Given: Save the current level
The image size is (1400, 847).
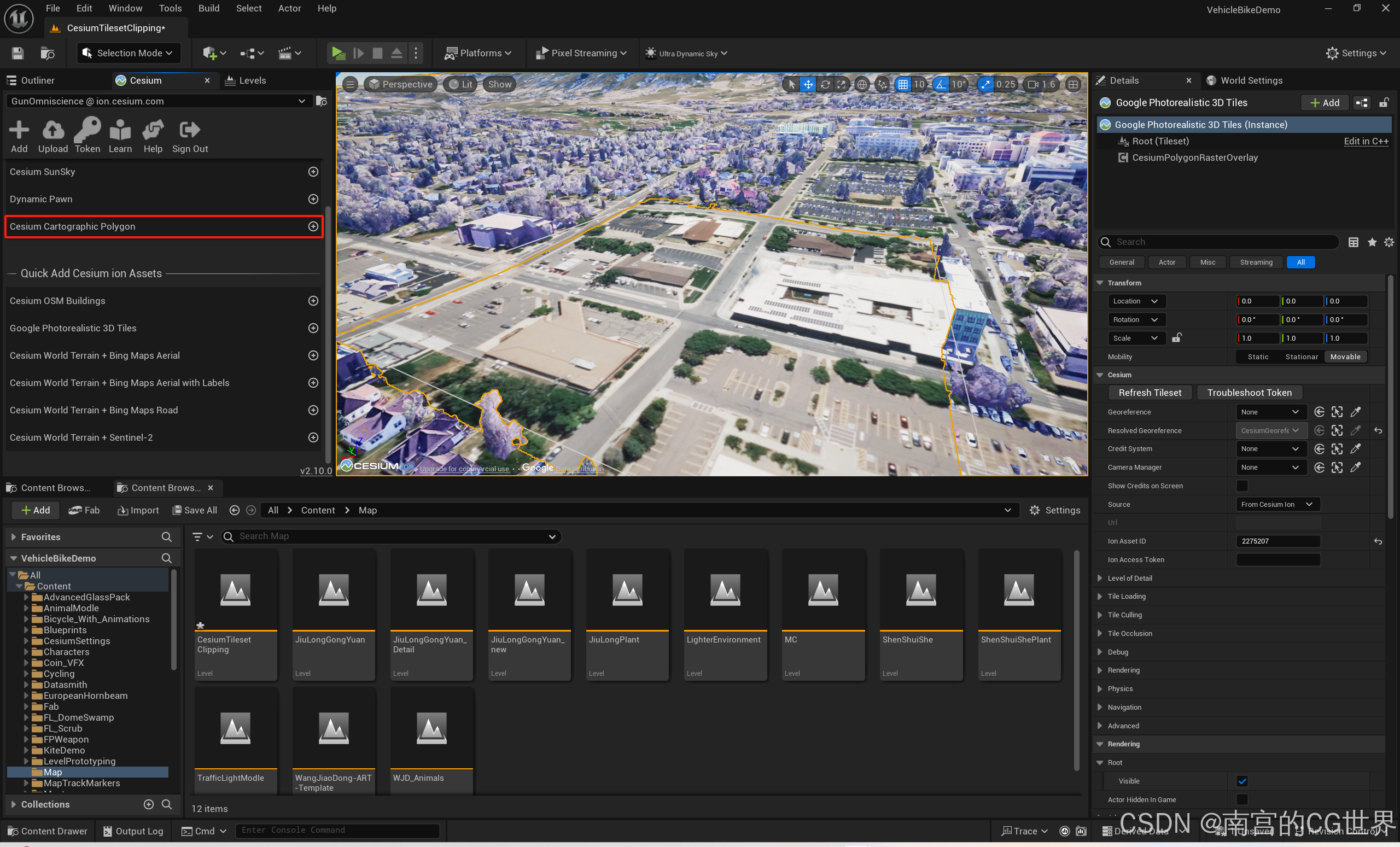Looking at the screenshot, I should (x=17, y=53).
